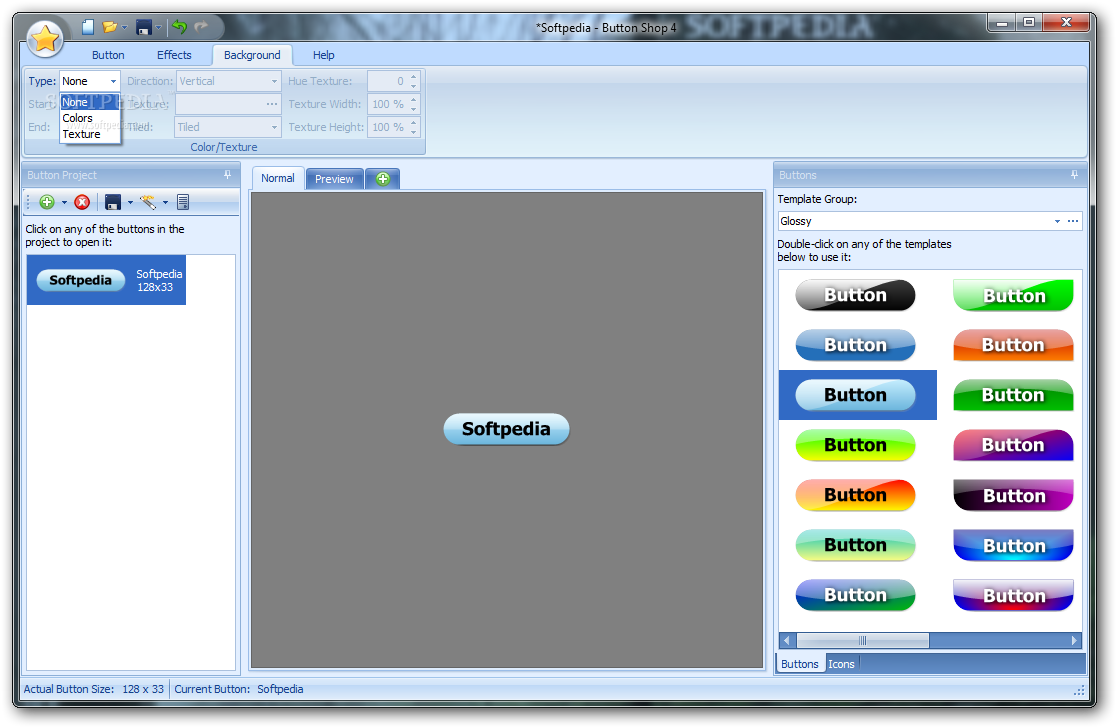1117x728 pixels.
Task: Select Texture in the Type list
Action: coord(90,134)
